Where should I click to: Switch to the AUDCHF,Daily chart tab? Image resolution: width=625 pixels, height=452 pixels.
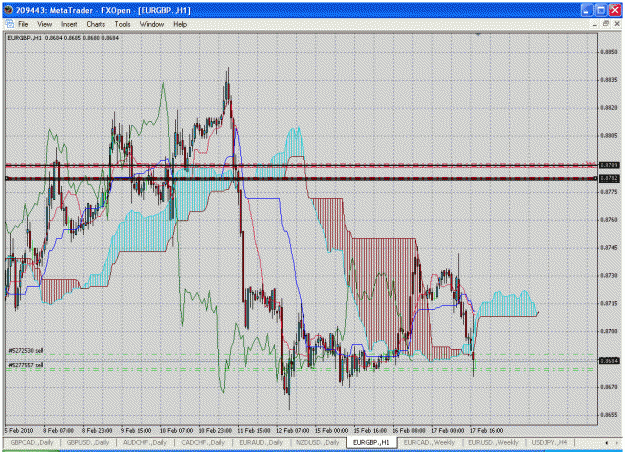145,442
